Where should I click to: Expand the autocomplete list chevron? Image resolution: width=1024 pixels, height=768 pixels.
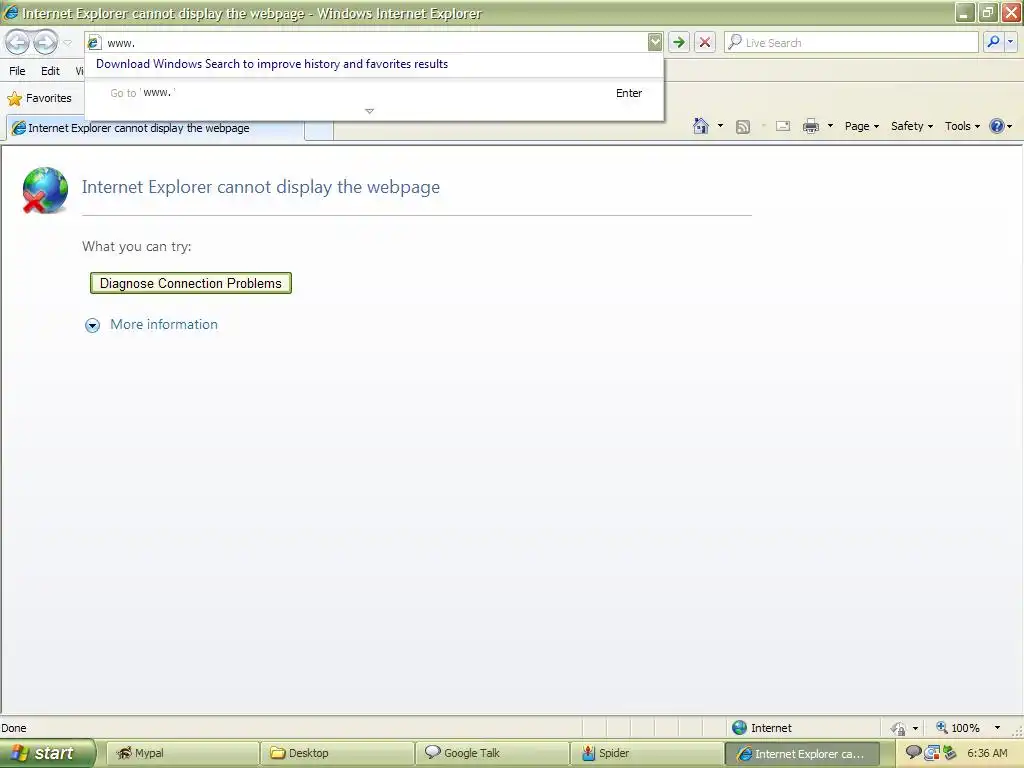tap(370, 111)
